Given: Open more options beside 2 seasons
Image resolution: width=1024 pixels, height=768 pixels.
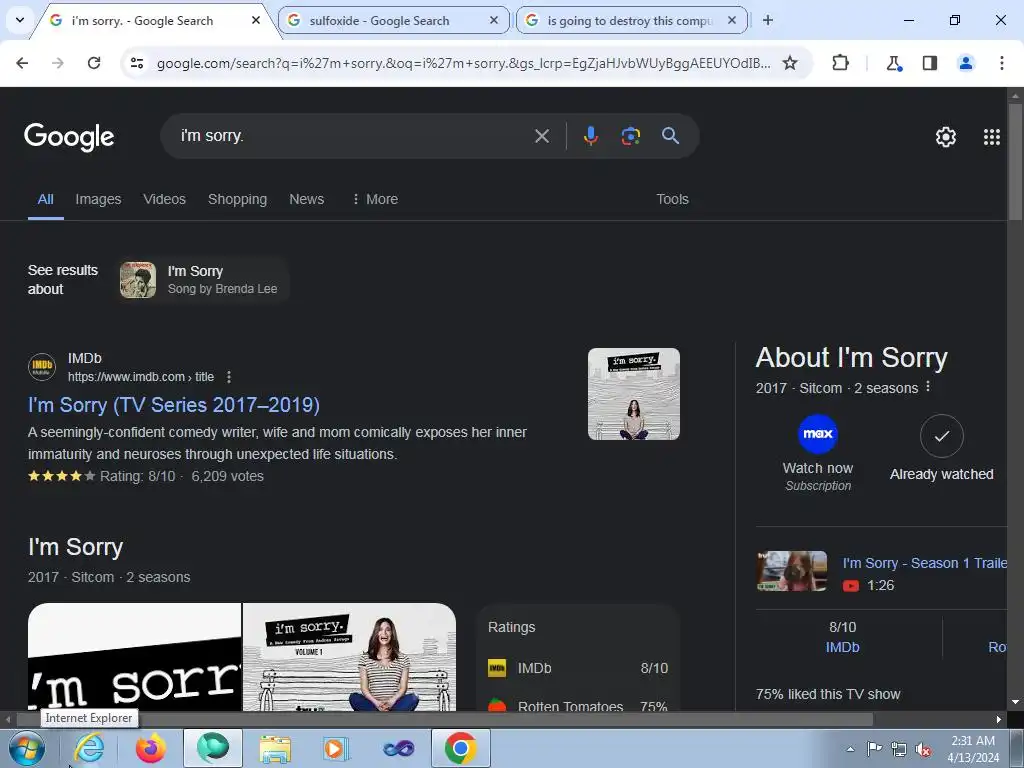Looking at the screenshot, I should (928, 387).
